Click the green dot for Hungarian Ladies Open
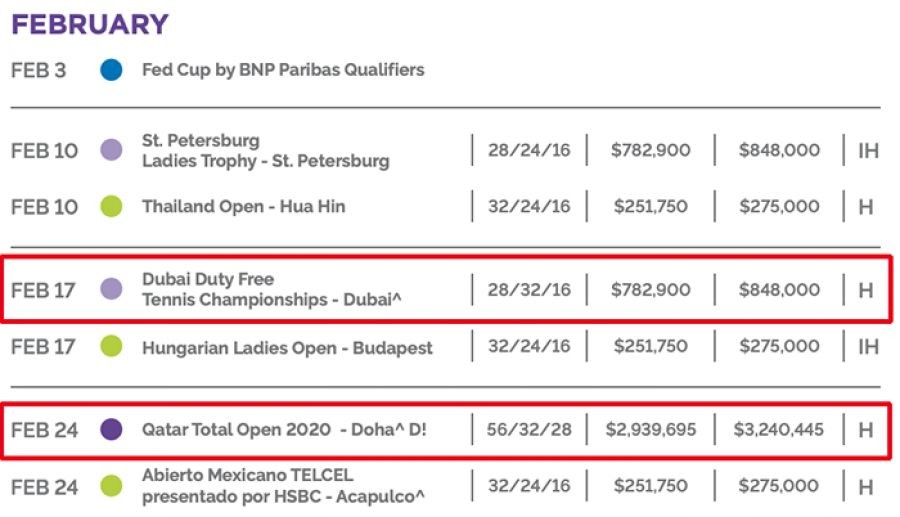The width and height of the screenshot is (900, 517). pos(111,347)
